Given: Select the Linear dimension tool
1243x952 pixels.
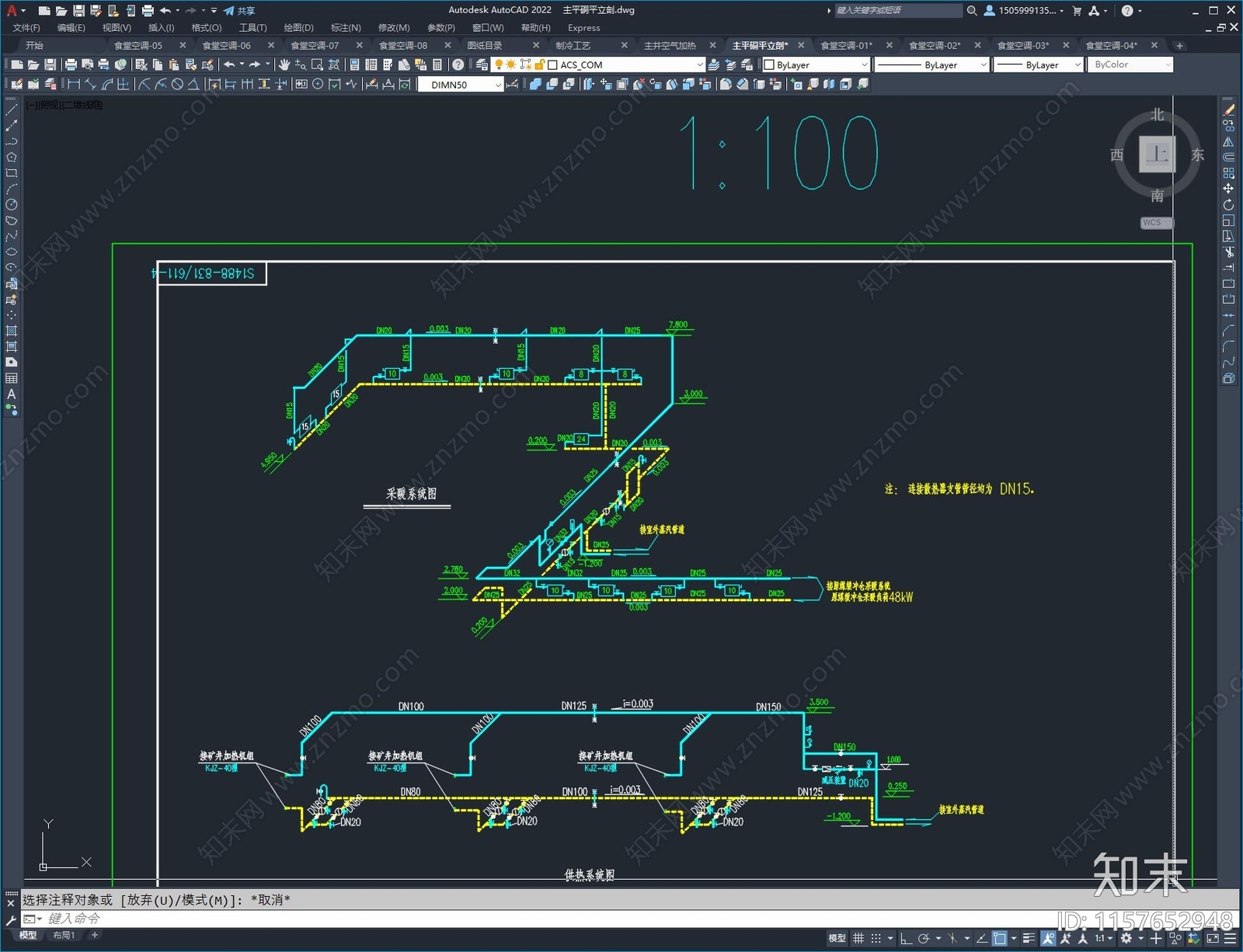Looking at the screenshot, I should [x=74, y=84].
